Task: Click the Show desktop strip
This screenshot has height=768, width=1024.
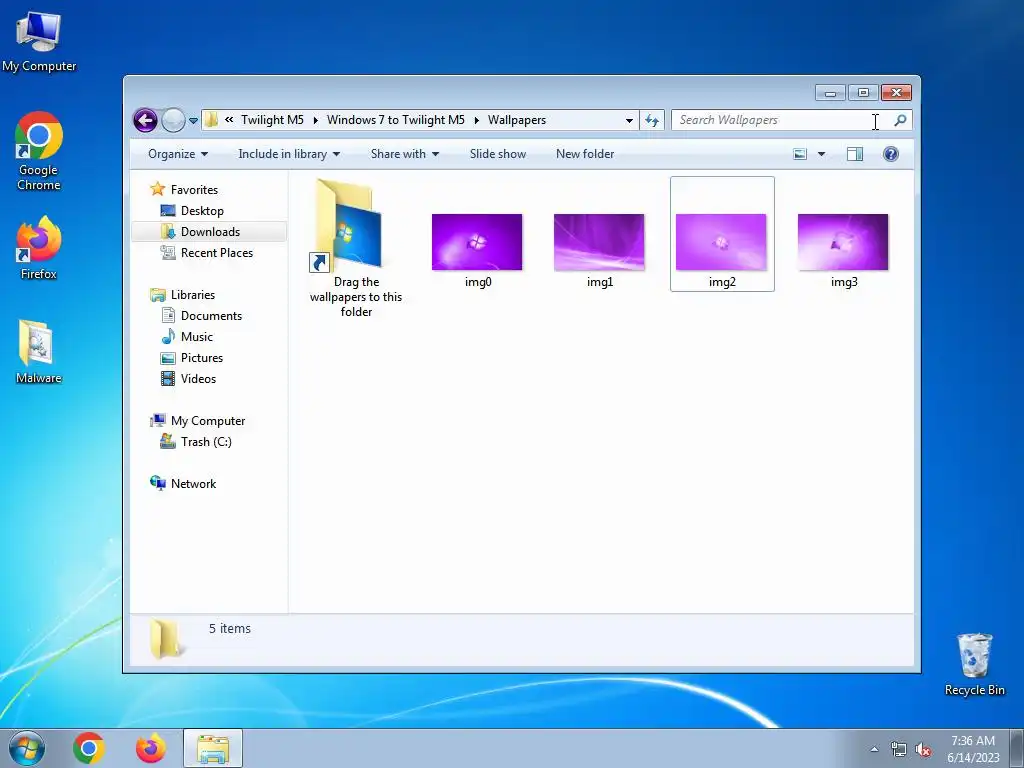Action: coord(1017,748)
